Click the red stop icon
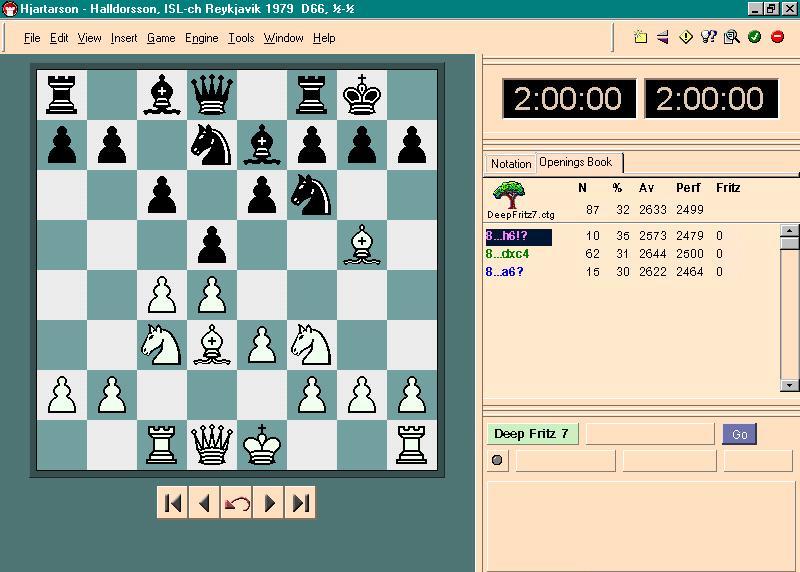 pyautogui.click(x=777, y=37)
